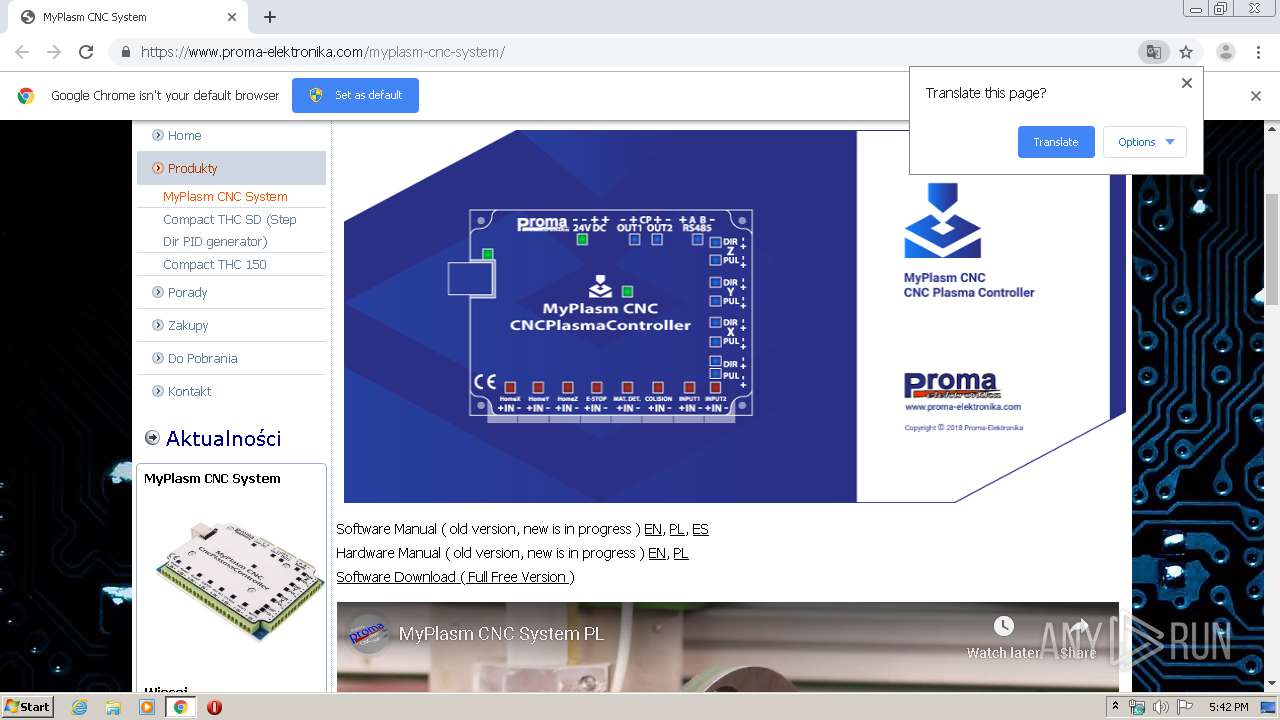This screenshot has height=720, width=1280.
Task: Open the Chrome three-dot menu
Action: pos(1258,52)
